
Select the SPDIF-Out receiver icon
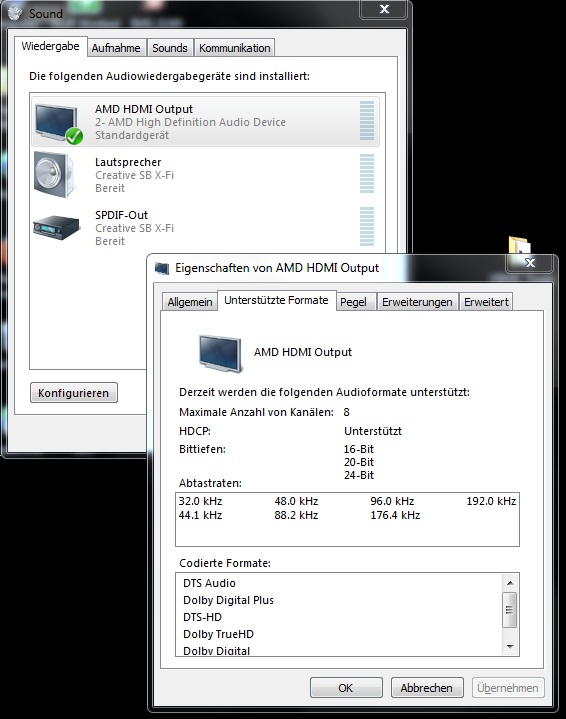pos(56,227)
